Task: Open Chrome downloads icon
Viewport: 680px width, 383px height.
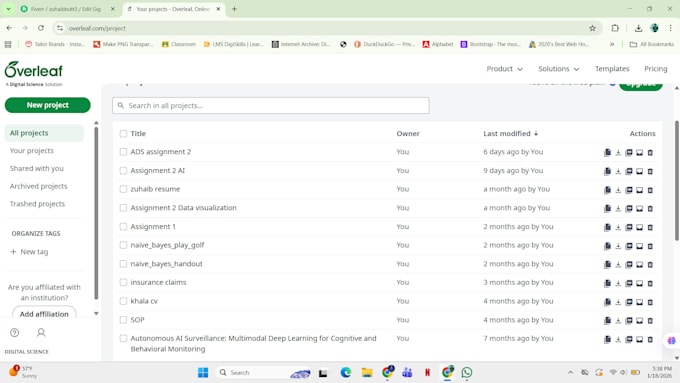Action: (638, 28)
